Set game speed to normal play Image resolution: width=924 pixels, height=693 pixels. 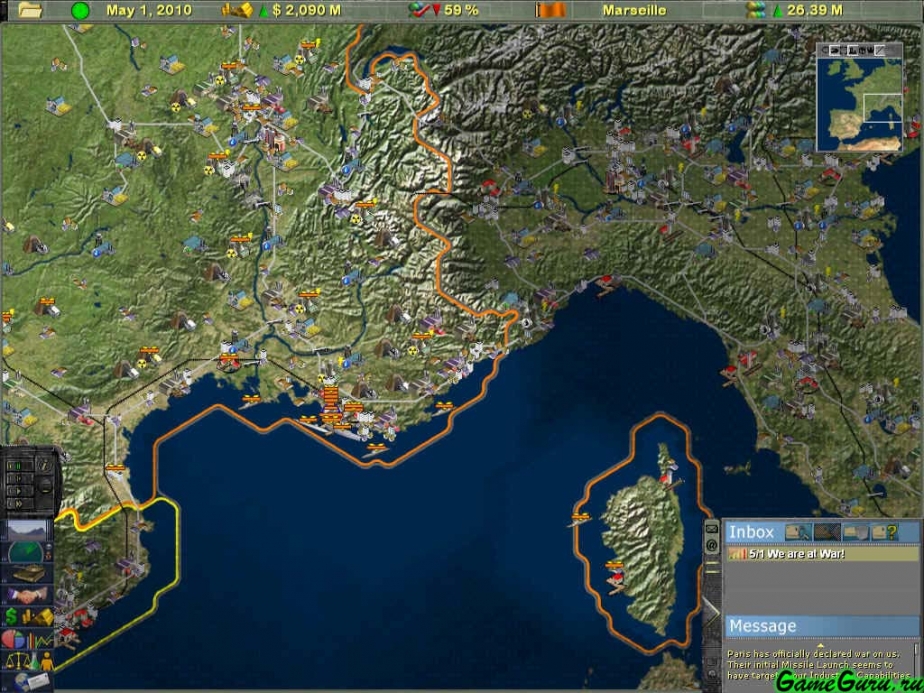tap(20, 491)
